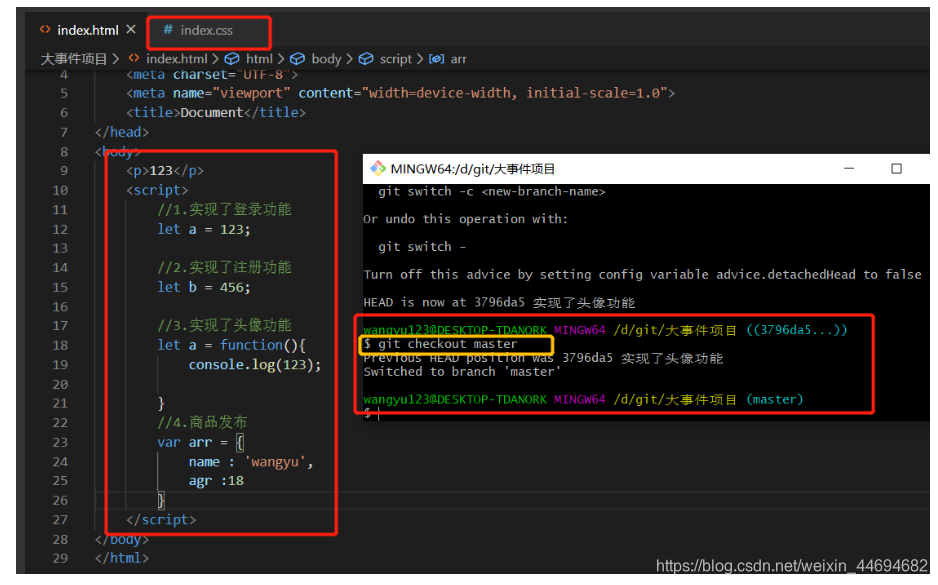Click the comment //4.商品发布
938x585 pixels.
click(202, 422)
